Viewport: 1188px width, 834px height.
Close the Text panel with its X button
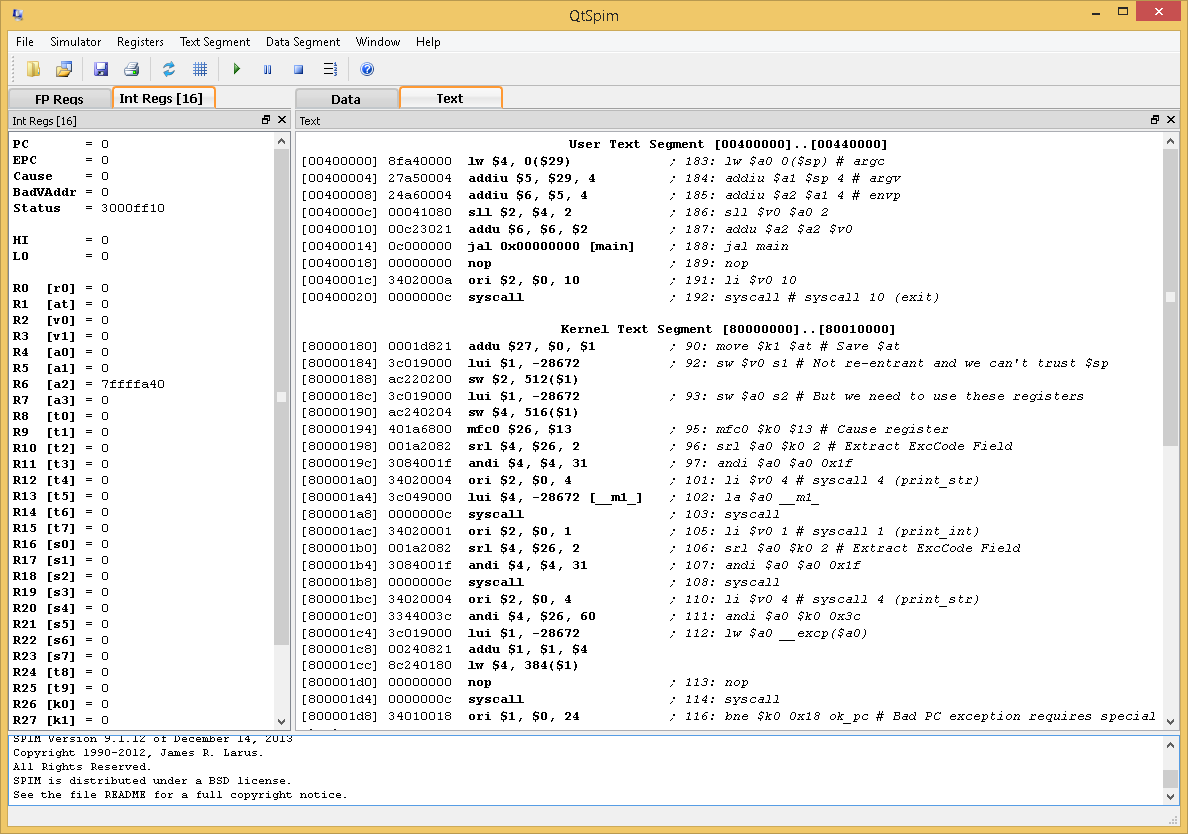(1171, 120)
